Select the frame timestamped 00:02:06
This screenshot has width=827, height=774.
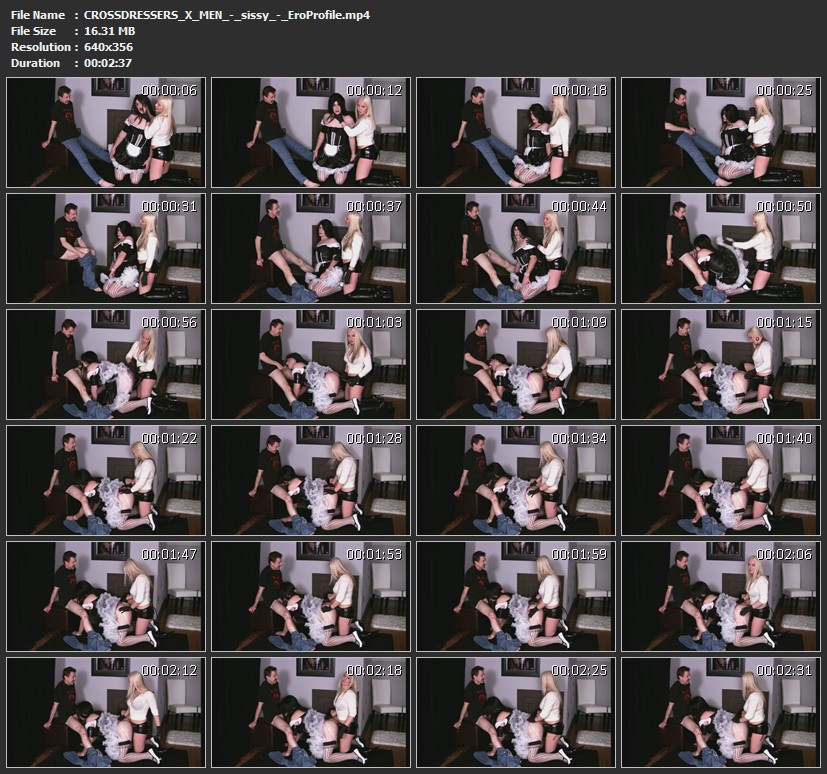point(721,595)
